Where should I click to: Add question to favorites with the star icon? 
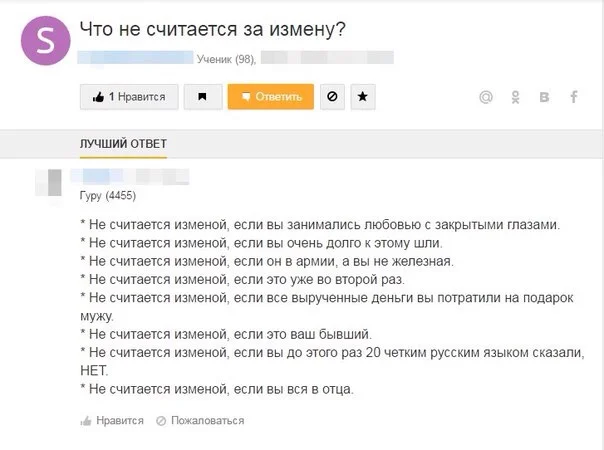(363, 96)
